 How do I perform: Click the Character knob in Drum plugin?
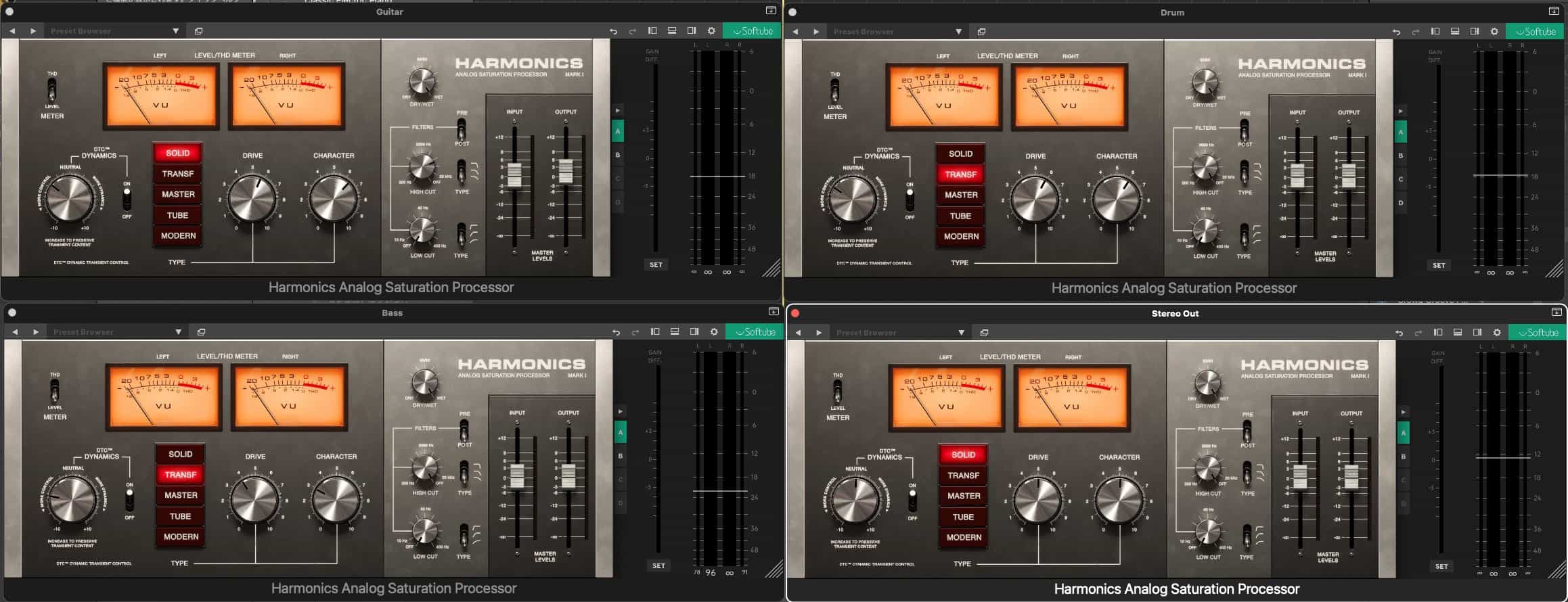tap(1117, 200)
